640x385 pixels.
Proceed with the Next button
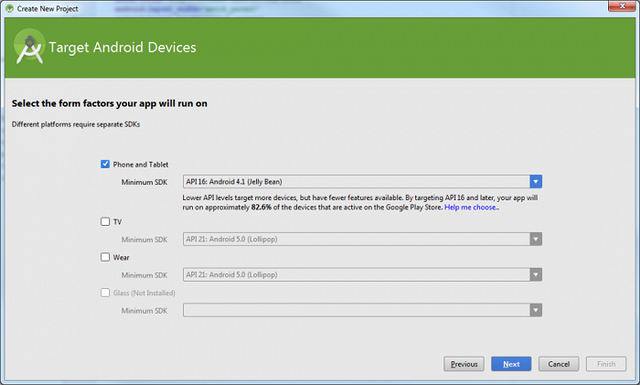511,364
